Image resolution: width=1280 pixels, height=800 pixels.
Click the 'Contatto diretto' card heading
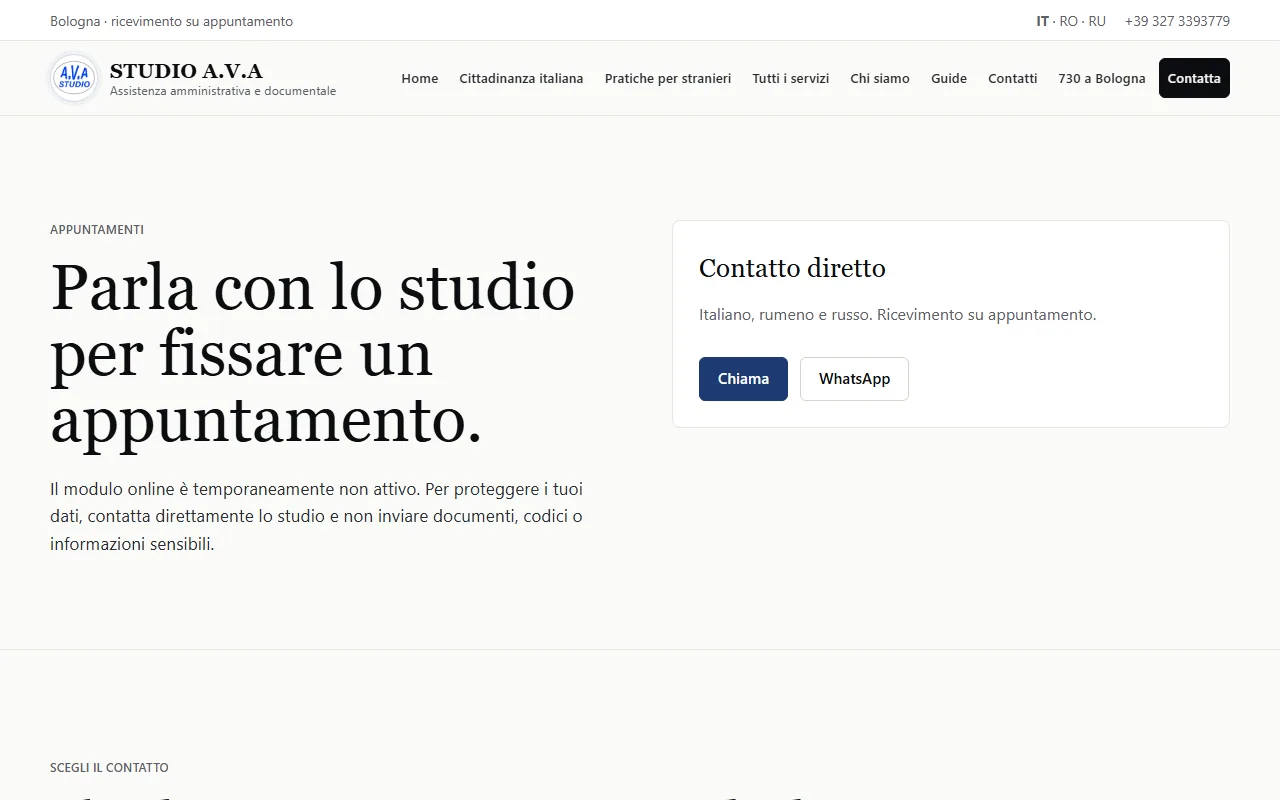[x=792, y=268]
